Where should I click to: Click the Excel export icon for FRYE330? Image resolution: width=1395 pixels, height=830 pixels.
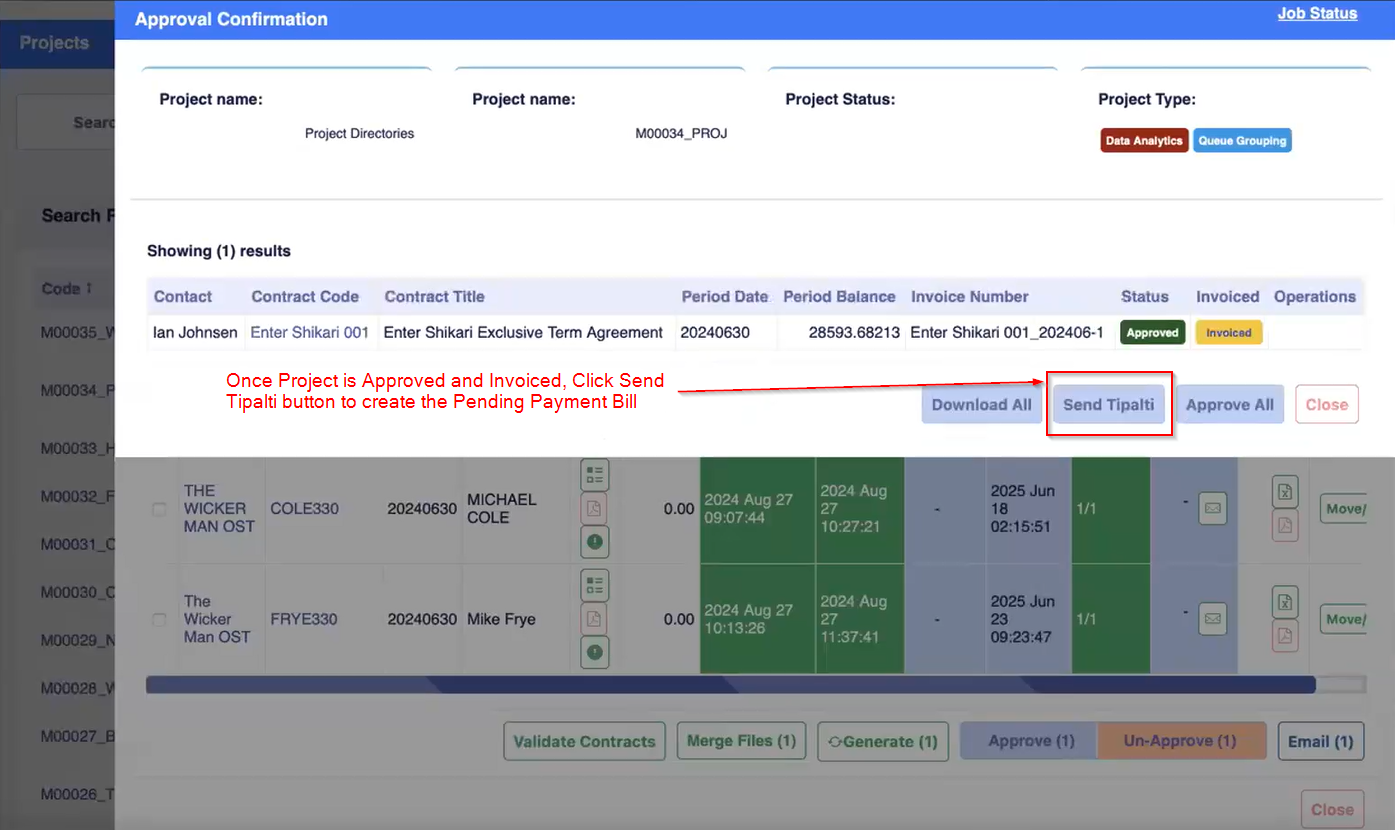1285,602
